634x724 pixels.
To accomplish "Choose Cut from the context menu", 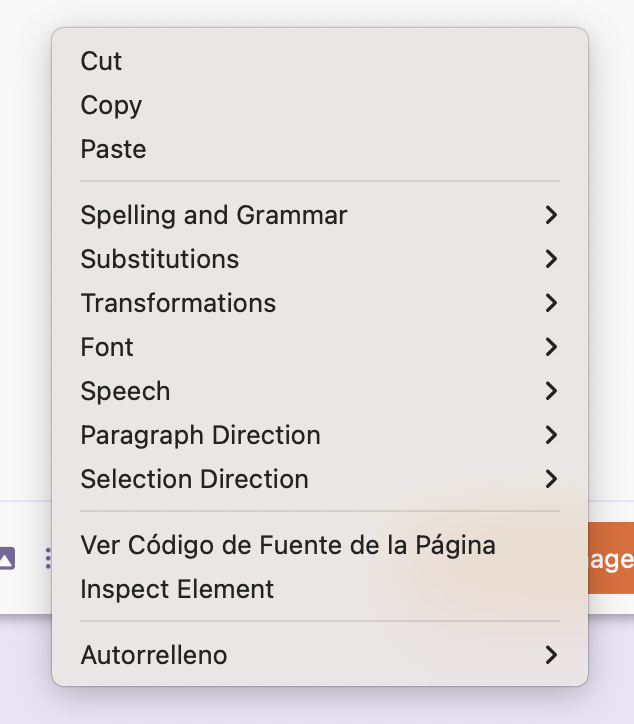I will (x=320, y=61).
